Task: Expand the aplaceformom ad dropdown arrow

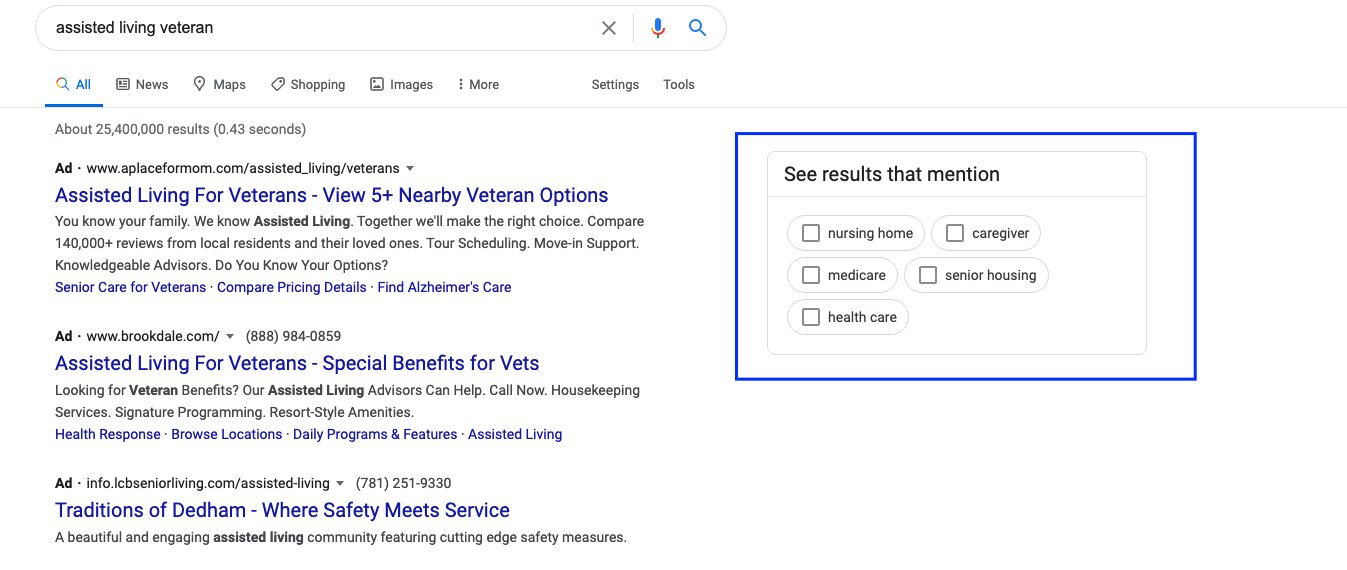Action: point(410,168)
